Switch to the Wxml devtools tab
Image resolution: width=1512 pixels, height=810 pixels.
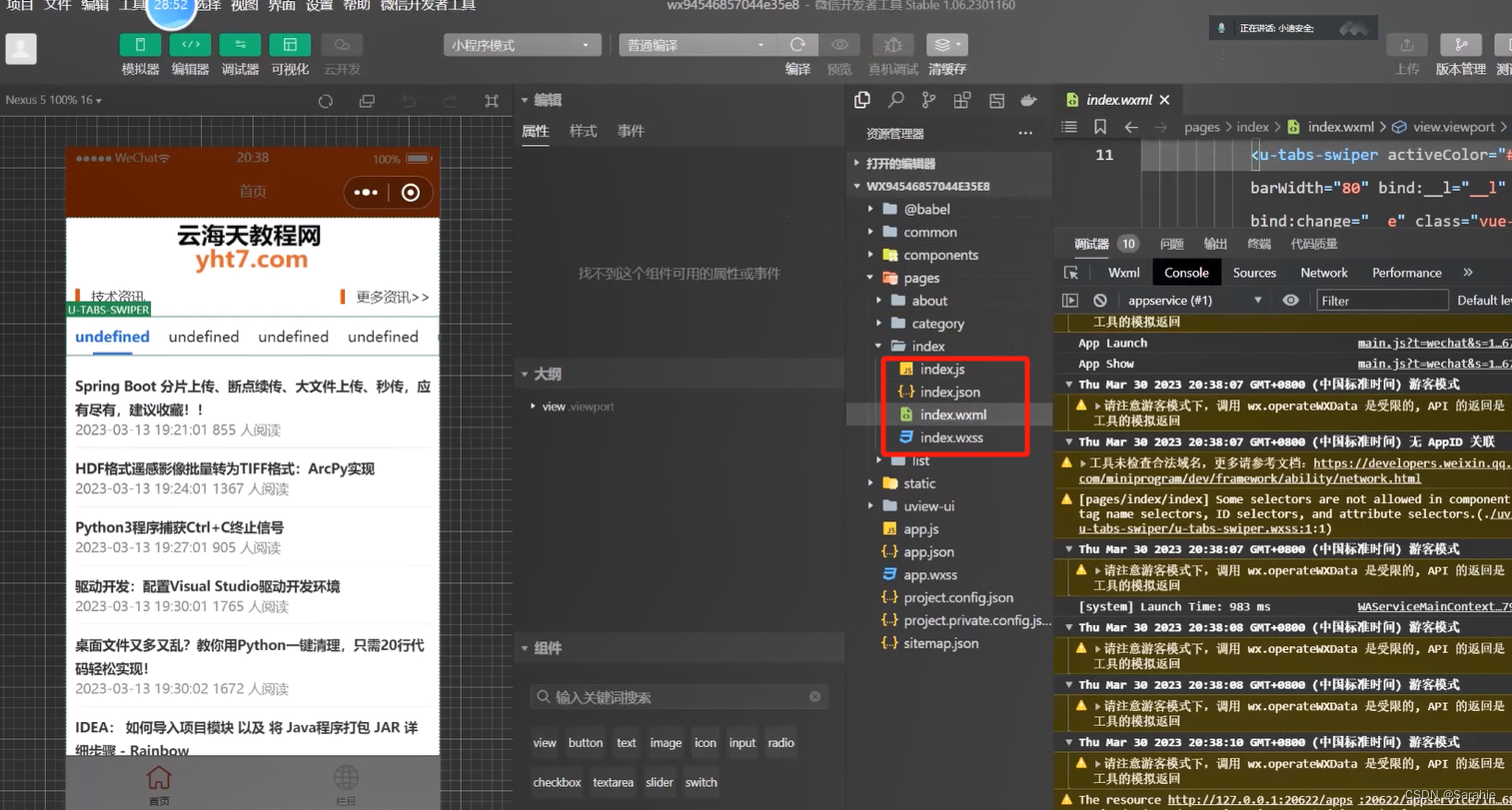[1123, 273]
